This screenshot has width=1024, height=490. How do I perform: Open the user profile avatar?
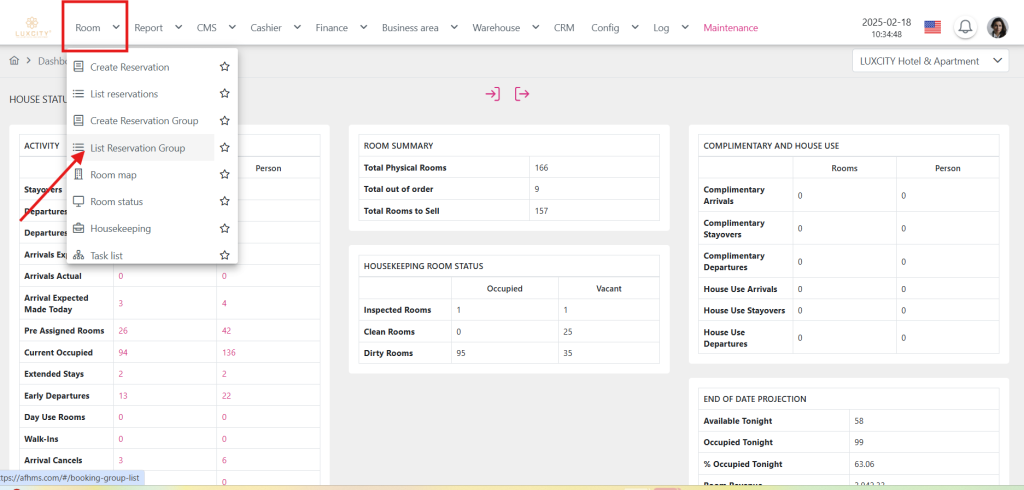pyautogui.click(x=997, y=28)
